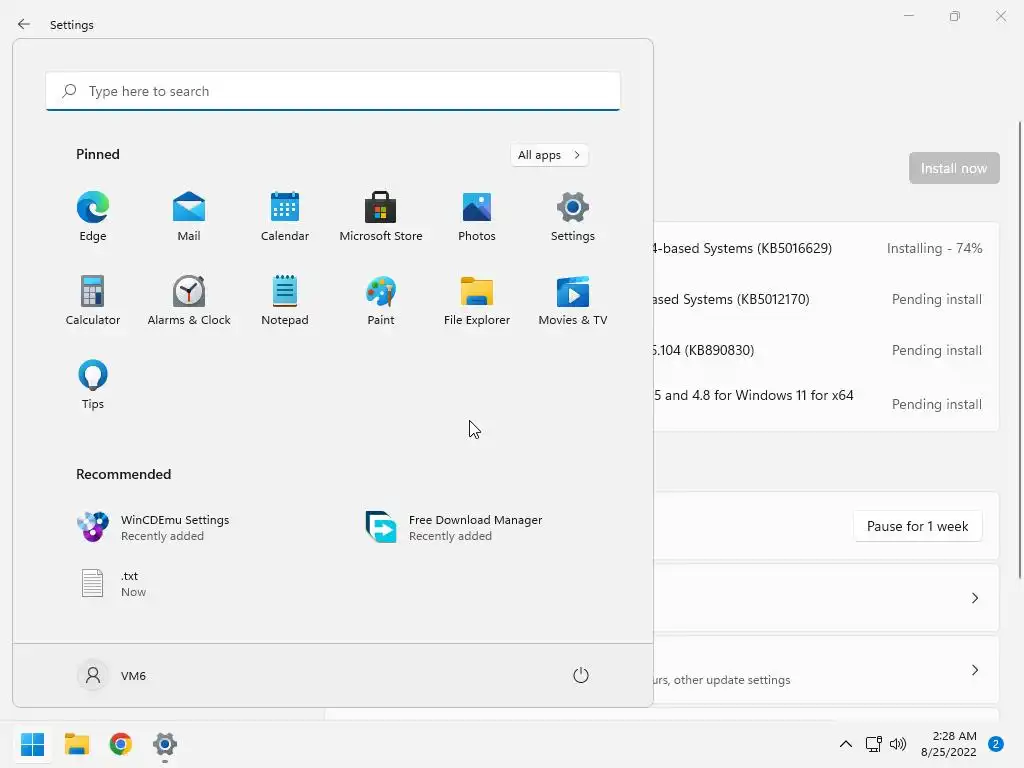Select the KB5012170 pending update row
This screenshot has height=768, width=1024.
(826, 299)
